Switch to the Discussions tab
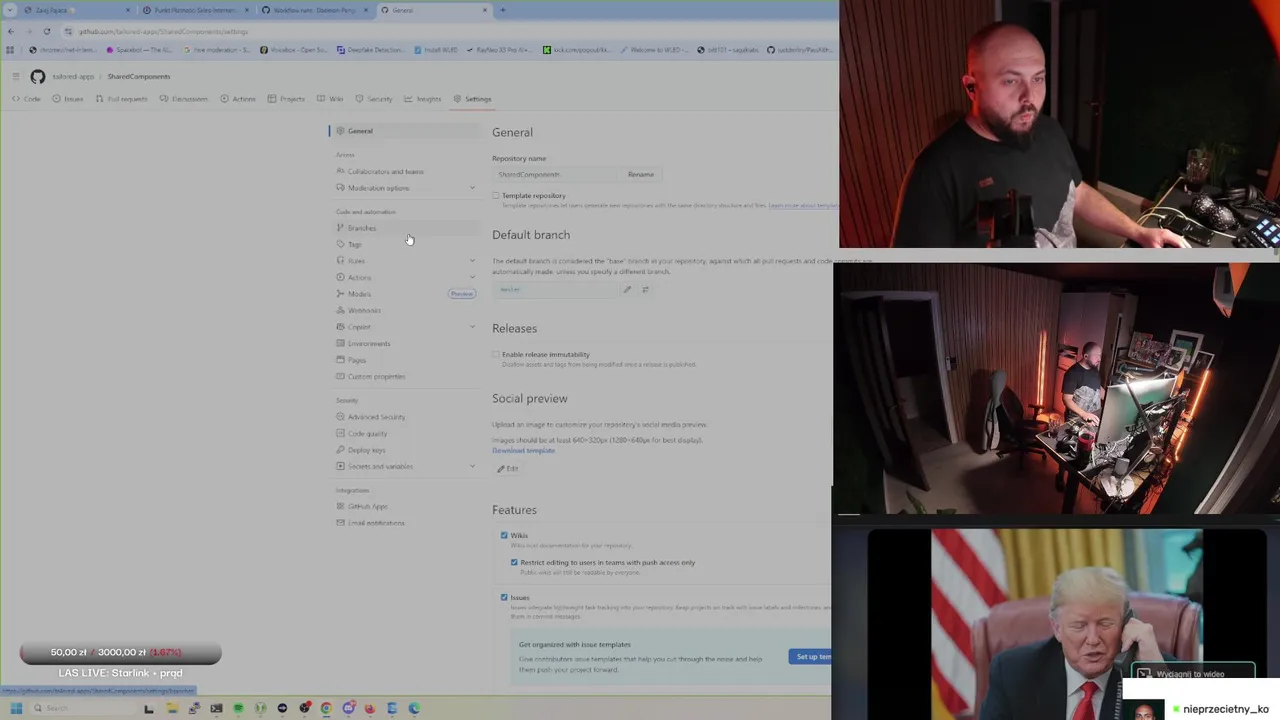1280x720 pixels. tap(184, 99)
